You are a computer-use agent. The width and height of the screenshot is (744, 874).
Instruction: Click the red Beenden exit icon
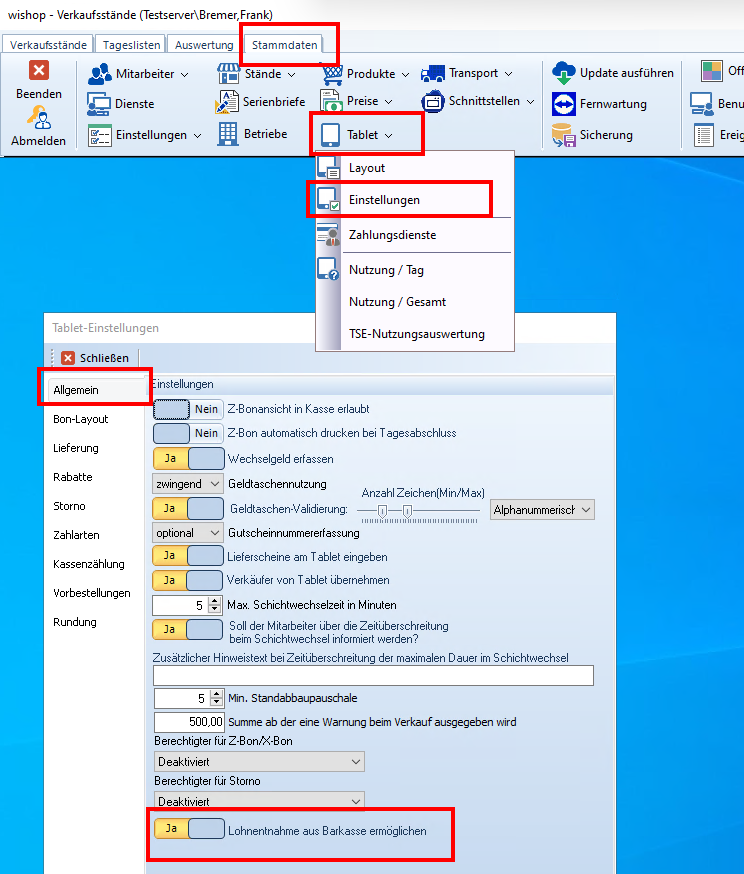click(x=38, y=70)
